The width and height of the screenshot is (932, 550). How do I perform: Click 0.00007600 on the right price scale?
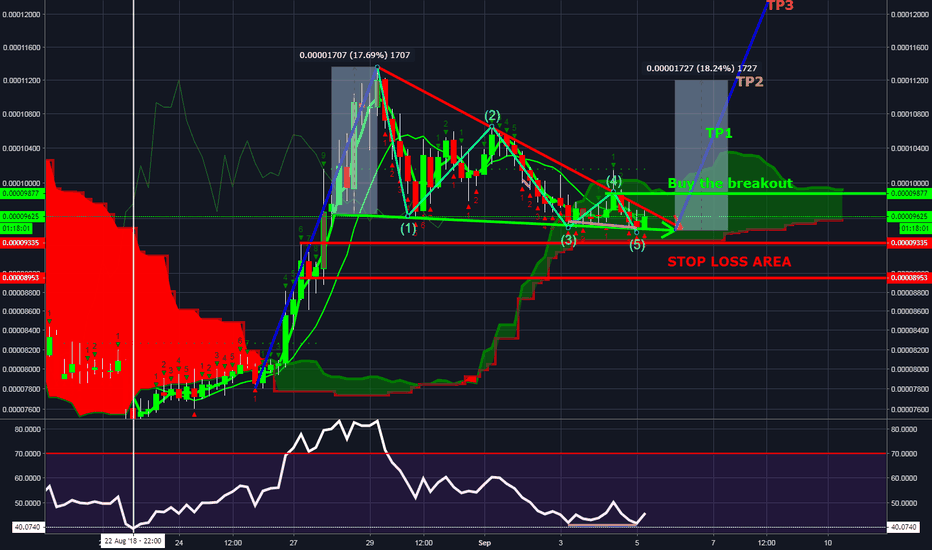(909, 410)
